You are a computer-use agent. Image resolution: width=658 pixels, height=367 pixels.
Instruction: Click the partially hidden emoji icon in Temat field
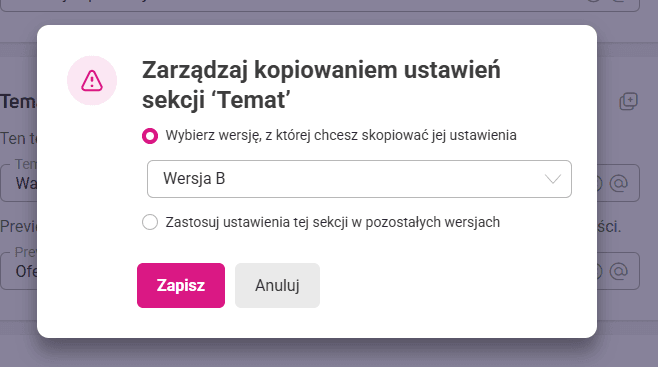pyautogui.click(x=600, y=183)
